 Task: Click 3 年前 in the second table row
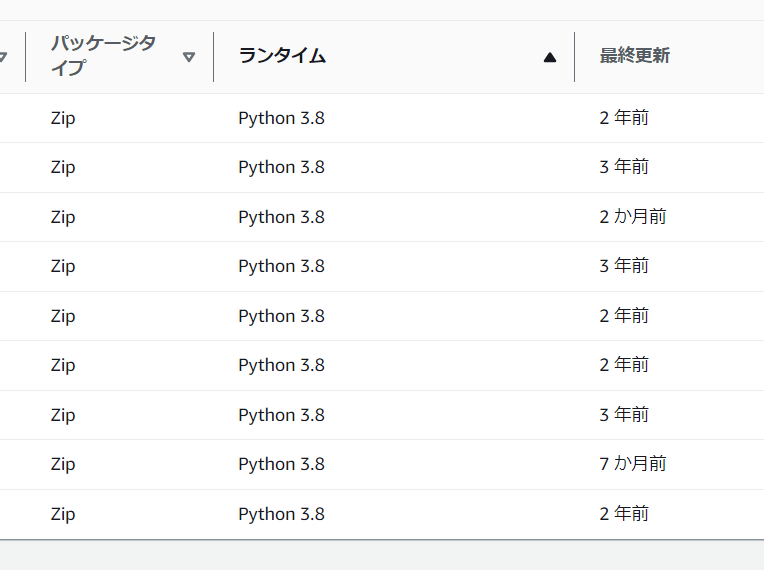click(x=624, y=167)
